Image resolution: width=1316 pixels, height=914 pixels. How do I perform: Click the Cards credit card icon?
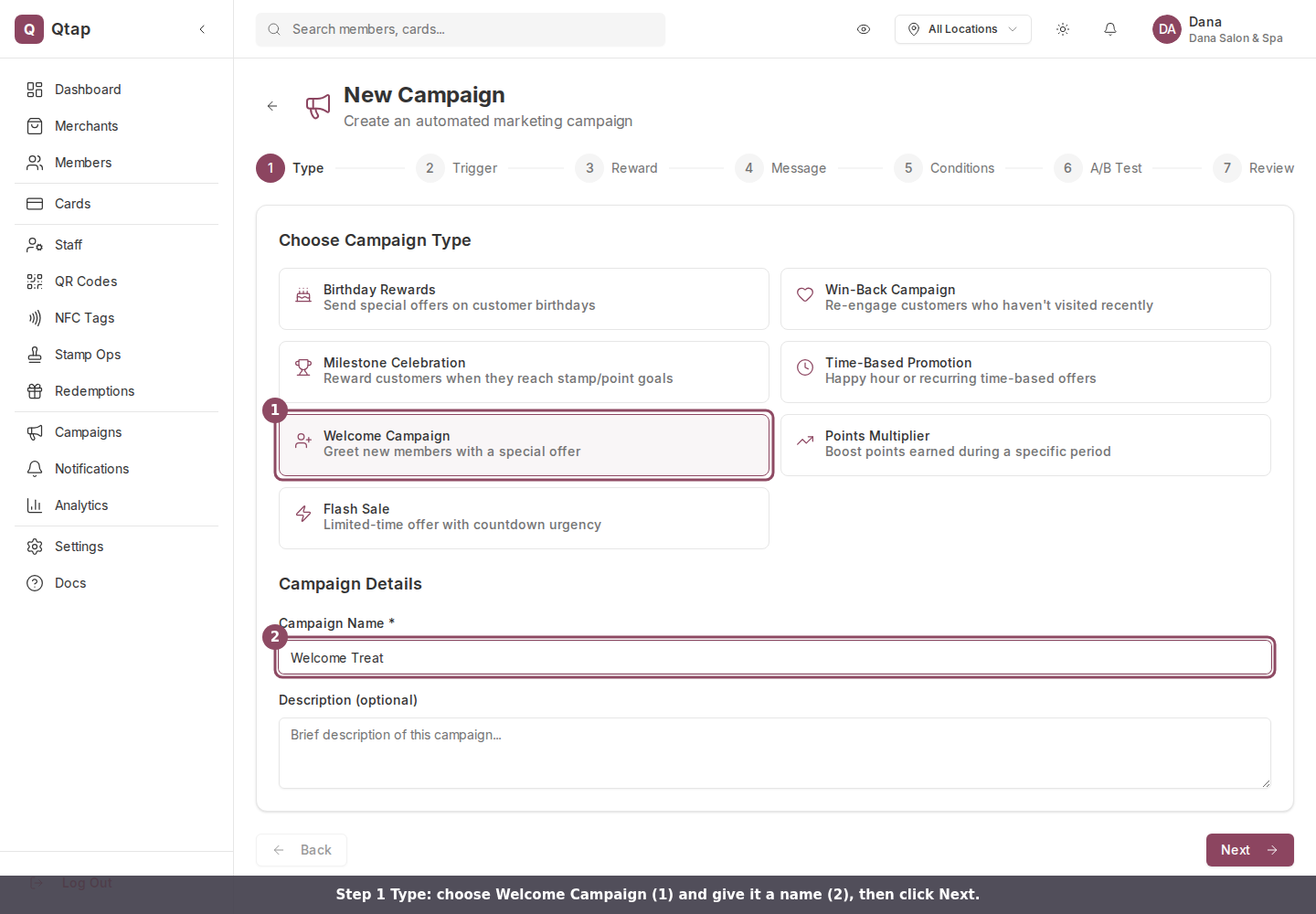click(x=35, y=204)
